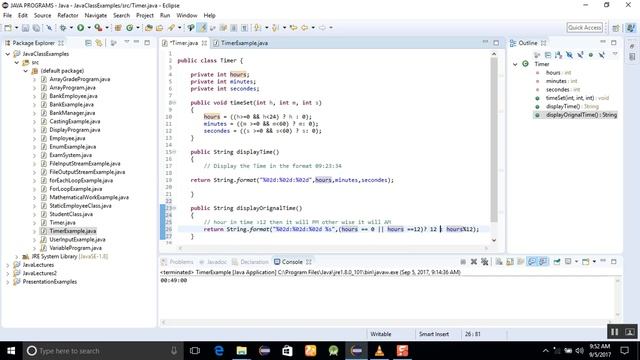Viewport: 640px width, 360px height.
Task: Click Collapse All in Package Explorer
Action: (88, 43)
